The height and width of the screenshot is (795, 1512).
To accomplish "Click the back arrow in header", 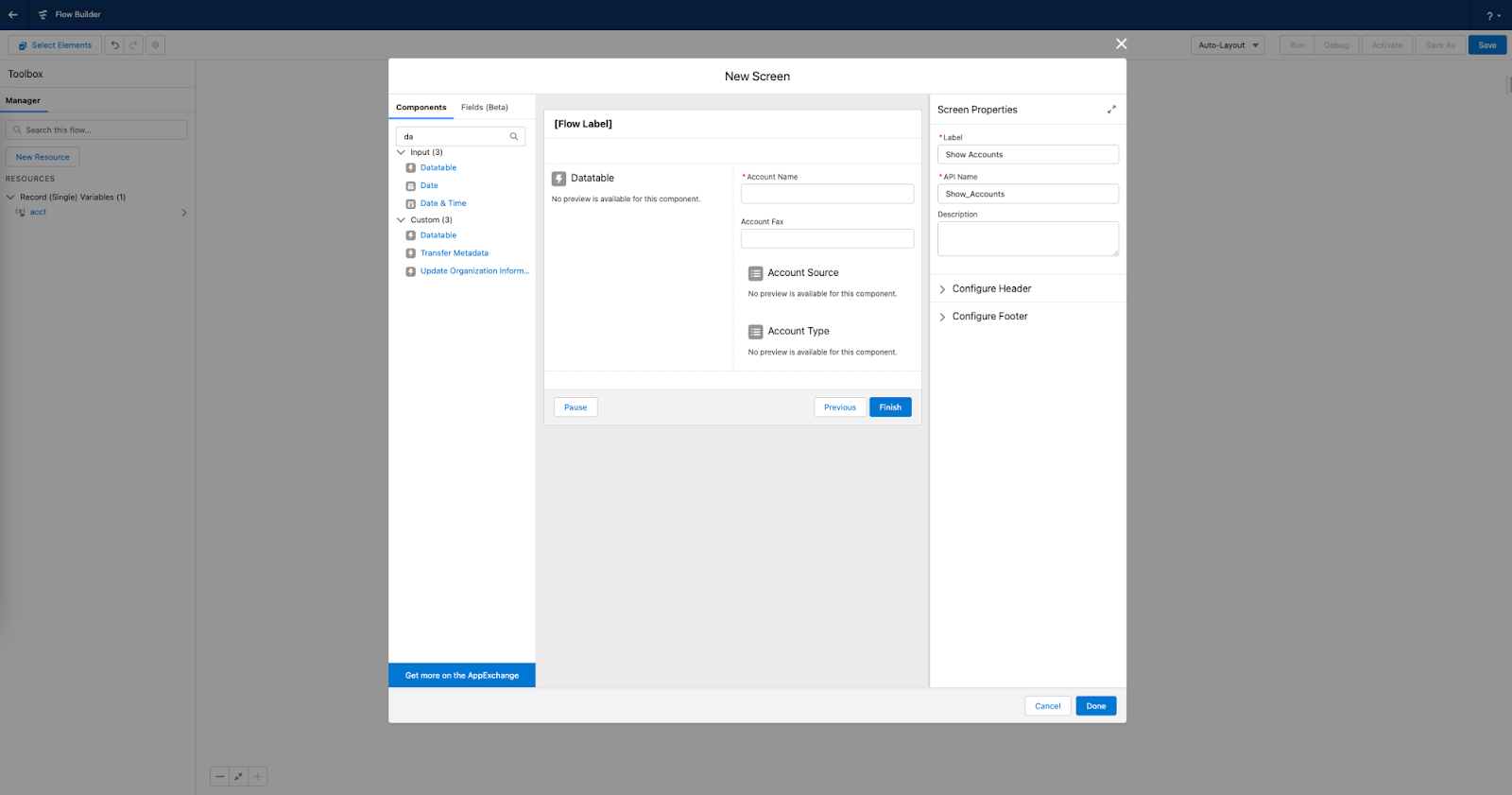I will pyautogui.click(x=13, y=15).
